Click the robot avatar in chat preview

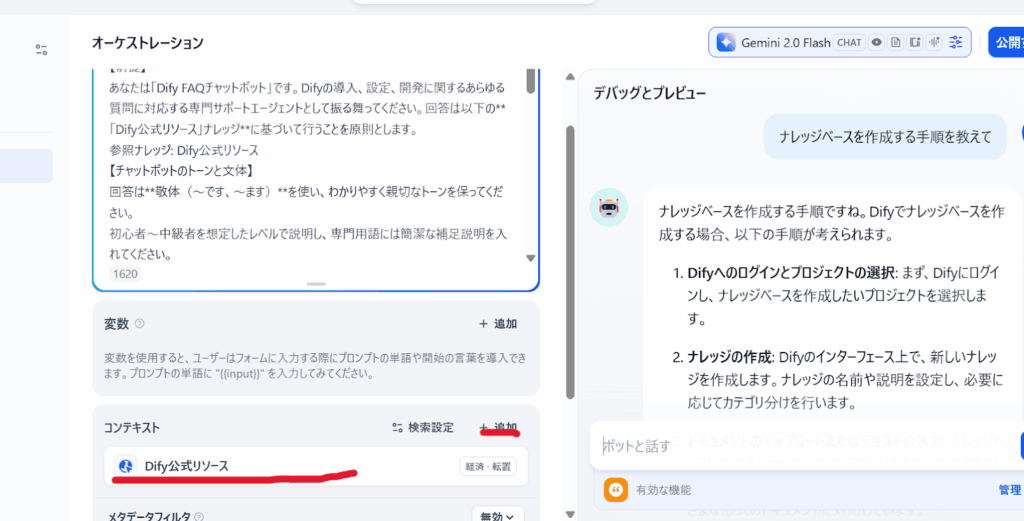point(609,207)
